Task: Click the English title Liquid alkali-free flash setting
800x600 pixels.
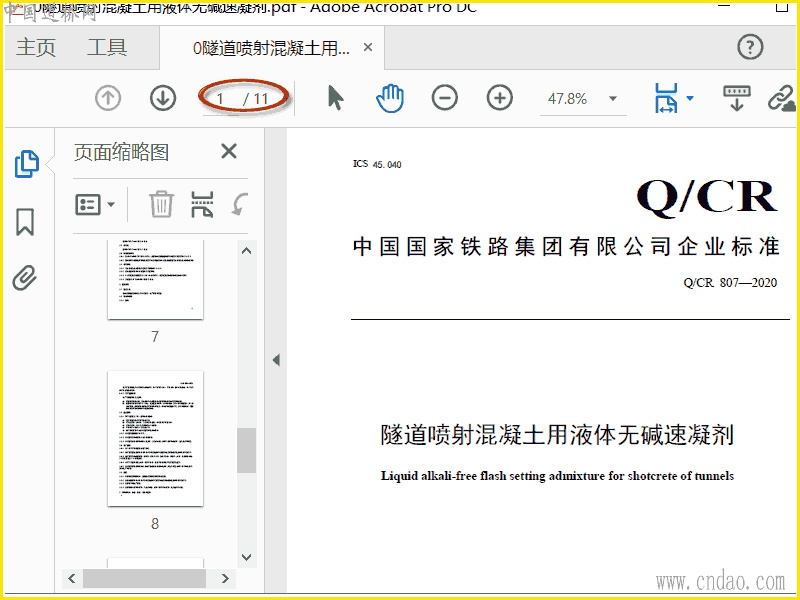Action: pos(557,476)
